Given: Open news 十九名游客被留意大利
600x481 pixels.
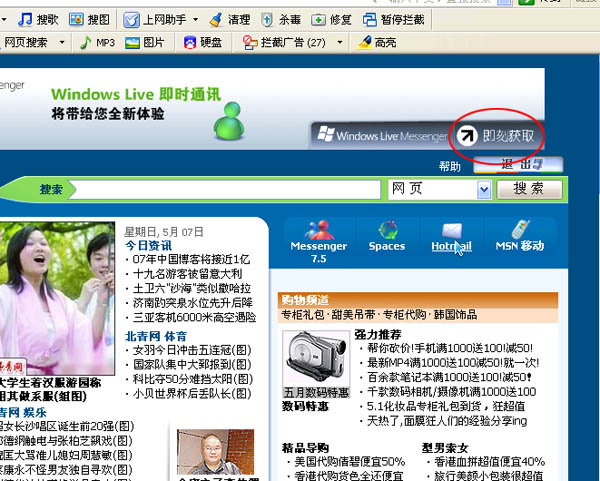Looking at the screenshot, I should coord(188,274).
